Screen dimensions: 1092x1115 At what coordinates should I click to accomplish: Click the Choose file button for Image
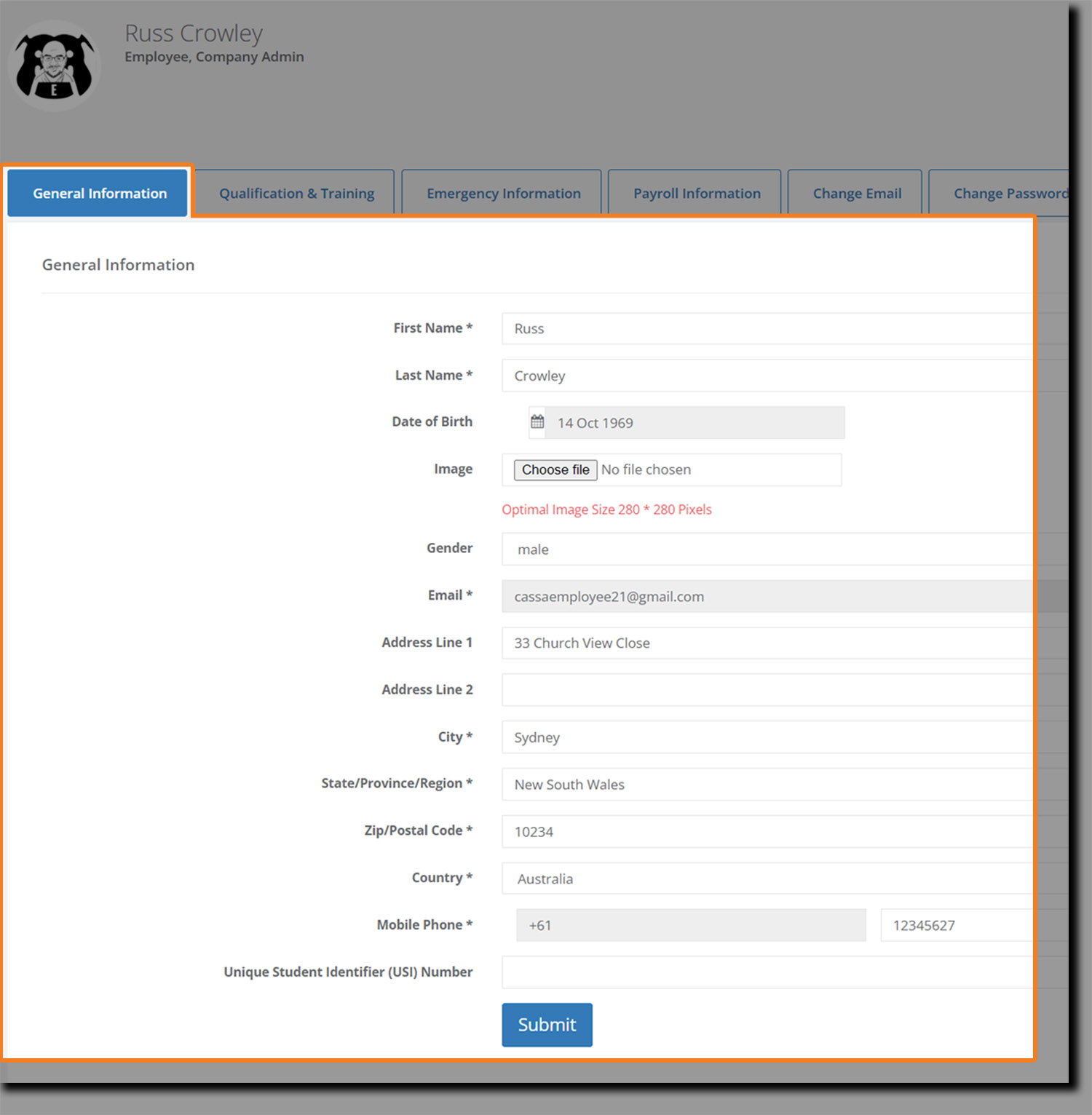[555, 470]
